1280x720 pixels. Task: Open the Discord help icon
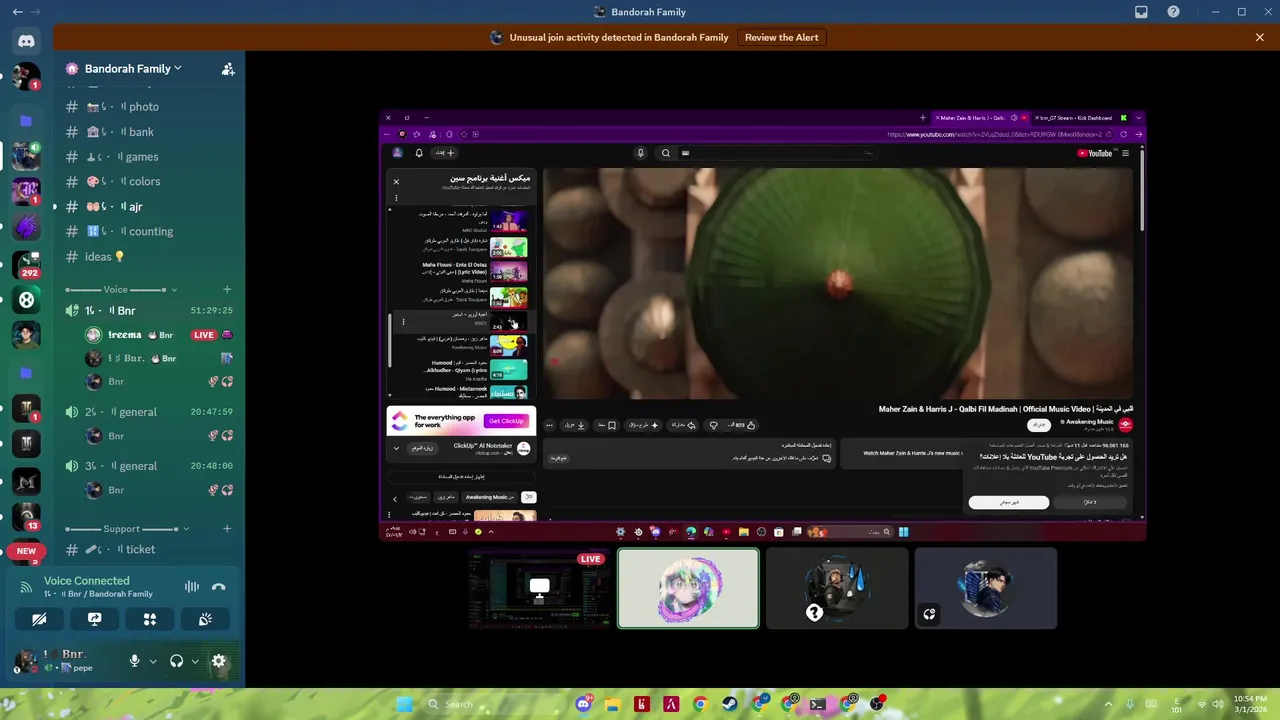[1173, 12]
